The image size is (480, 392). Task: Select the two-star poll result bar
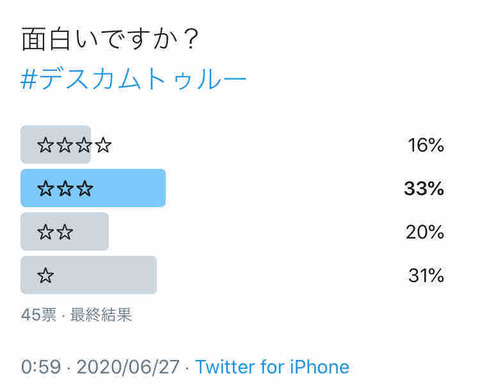[65, 232]
